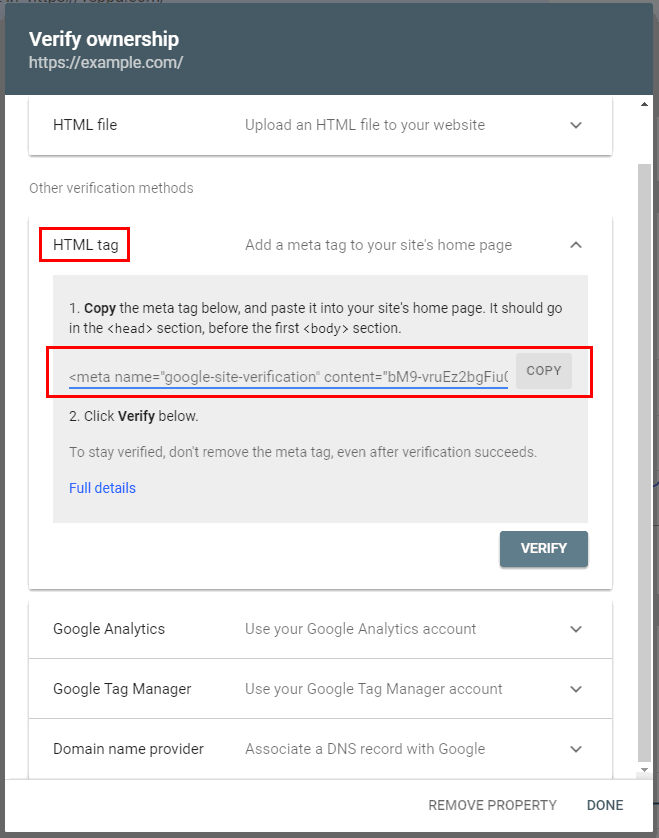Click 'Use your Google Analytics account' text
This screenshot has width=659, height=838.
(360, 629)
